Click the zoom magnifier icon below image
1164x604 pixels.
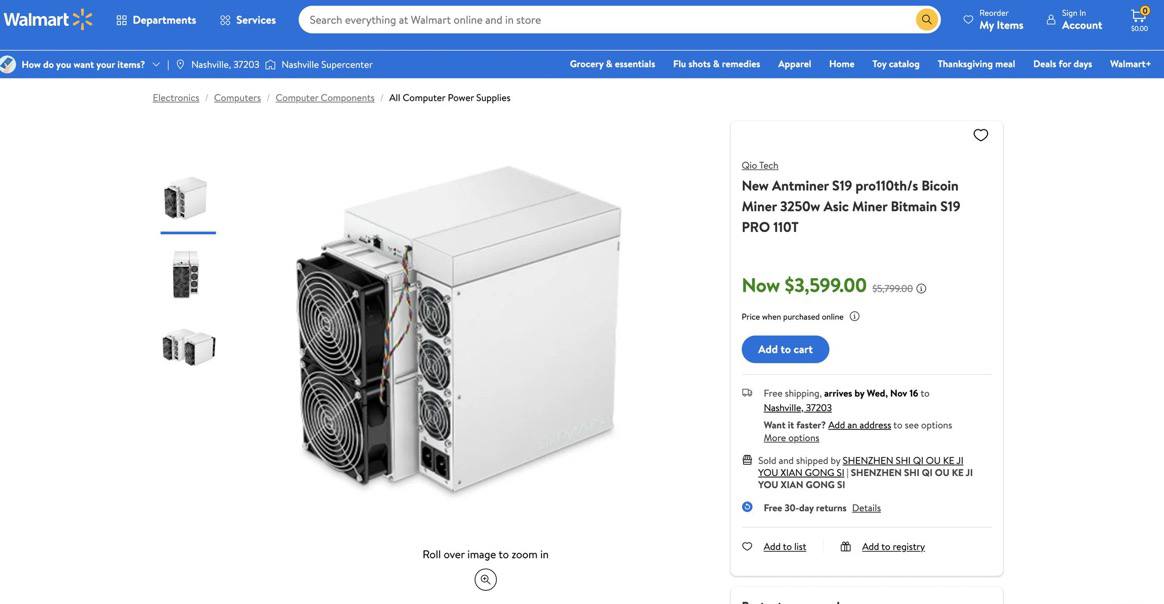(485, 580)
